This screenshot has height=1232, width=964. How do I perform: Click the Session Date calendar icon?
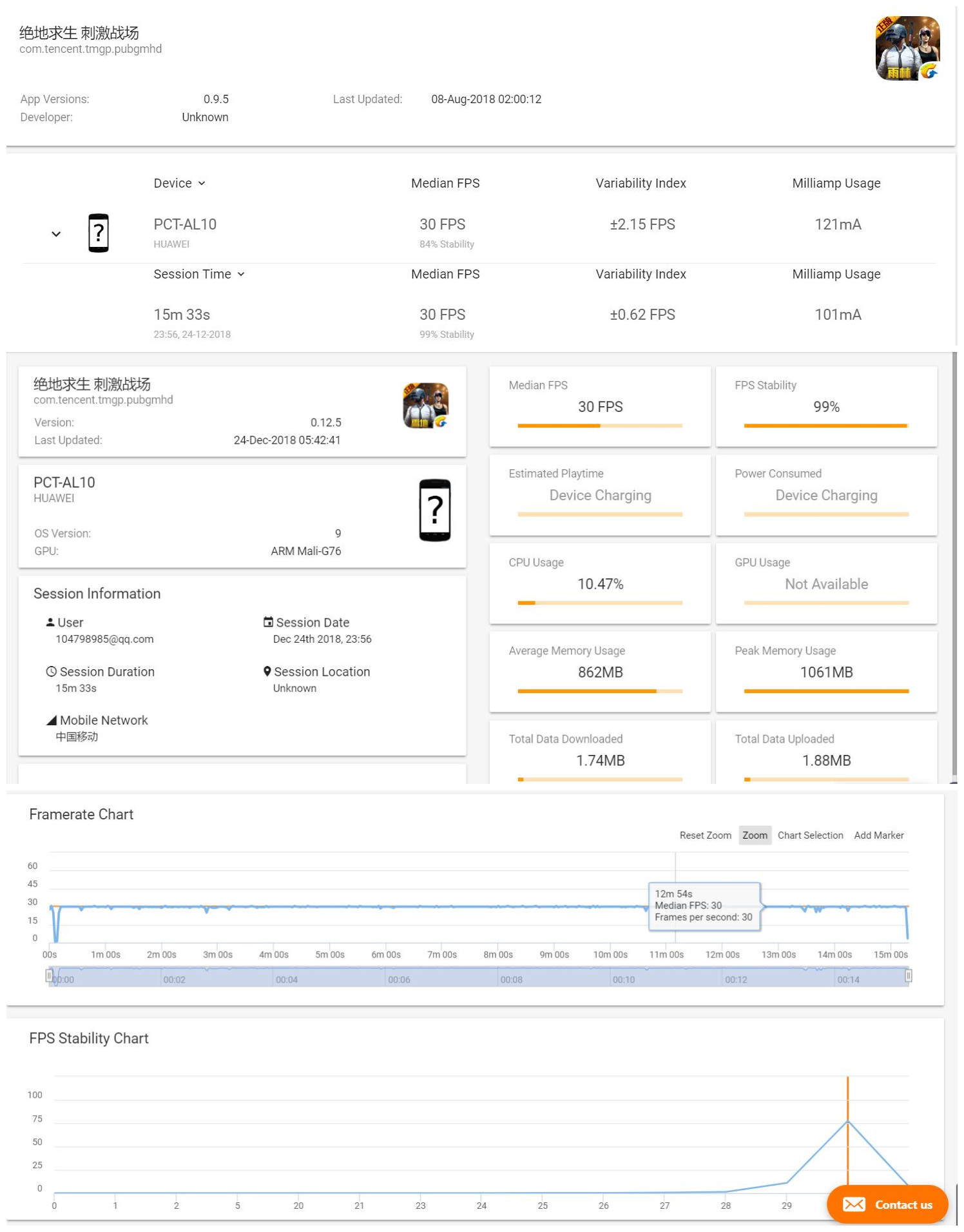pyautogui.click(x=268, y=622)
